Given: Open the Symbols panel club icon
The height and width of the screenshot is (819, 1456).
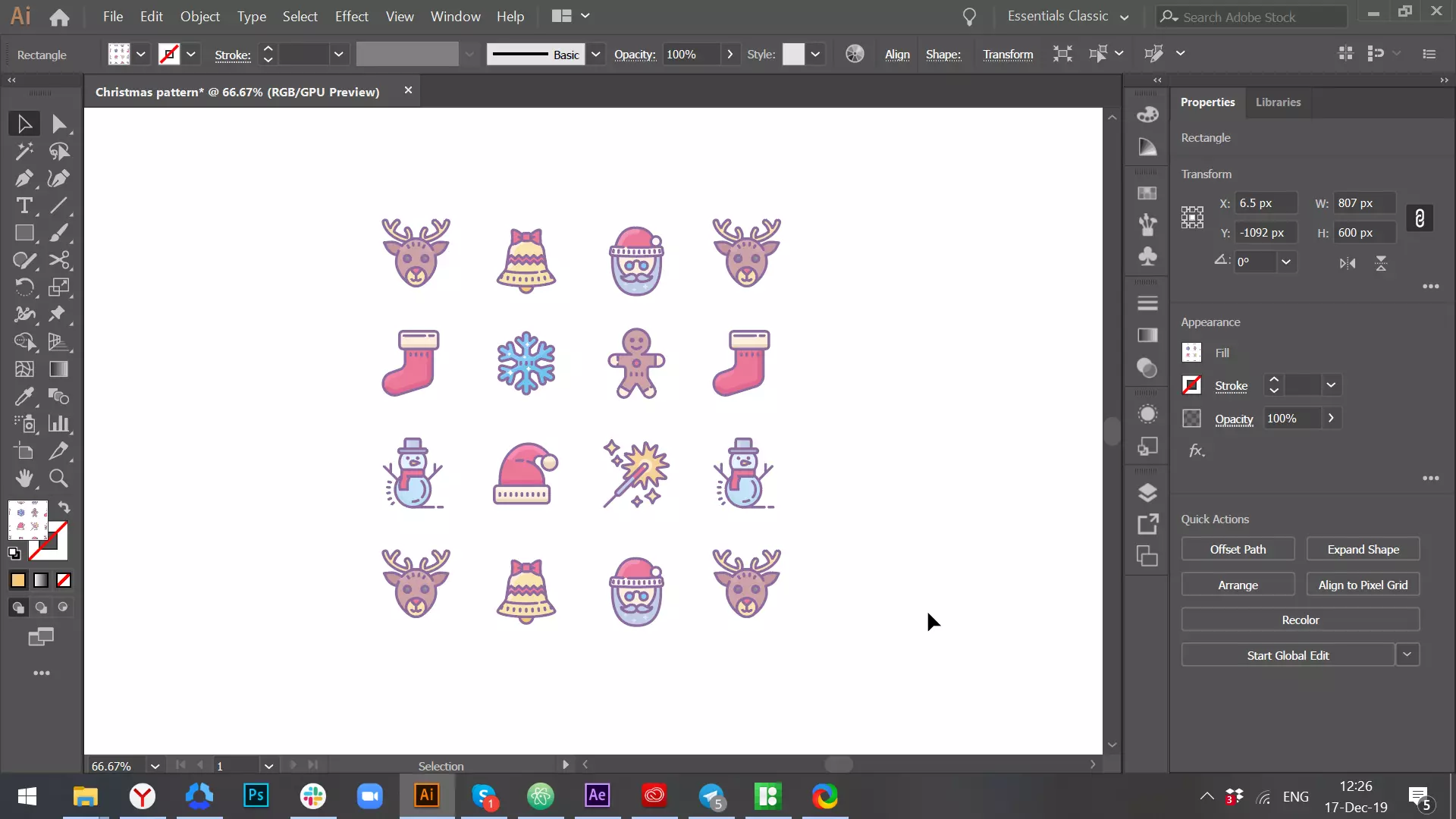Looking at the screenshot, I should [1147, 256].
